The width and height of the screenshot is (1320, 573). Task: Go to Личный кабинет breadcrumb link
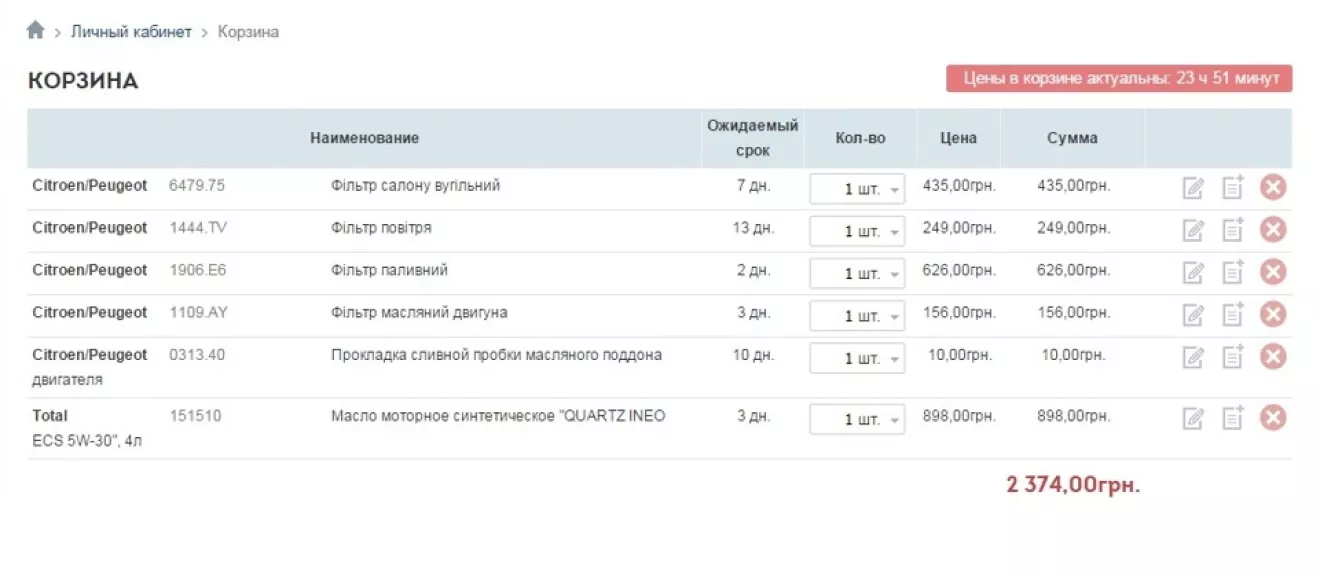pos(130,32)
